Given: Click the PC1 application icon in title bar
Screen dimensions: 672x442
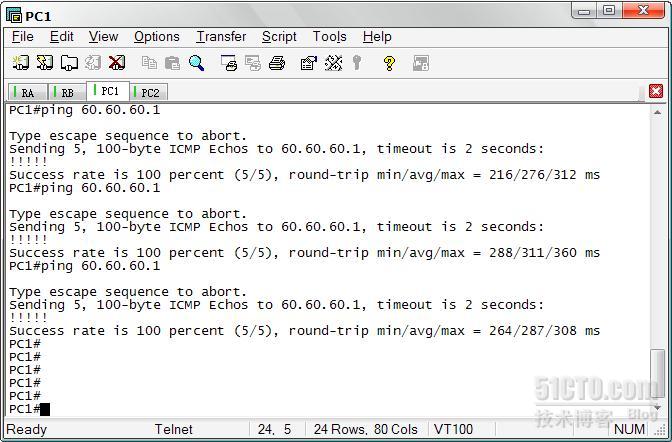Looking at the screenshot, I should point(14,15).
